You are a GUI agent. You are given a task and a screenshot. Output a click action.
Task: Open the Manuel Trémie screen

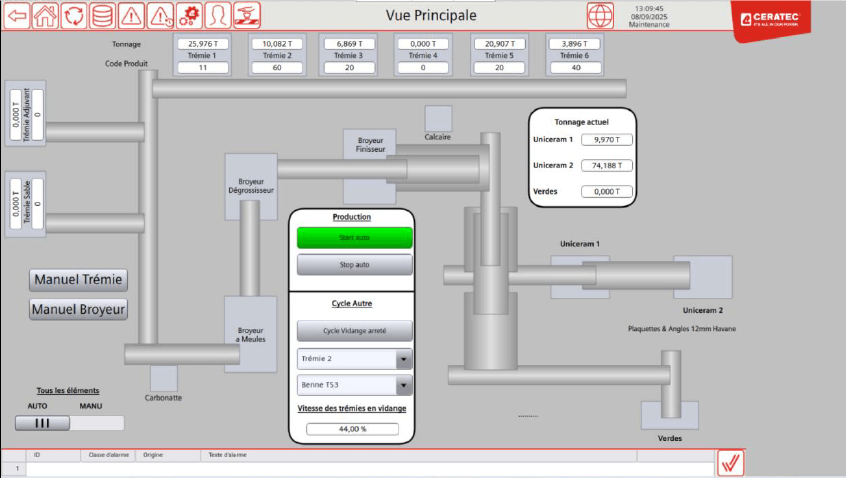(x=79, y=279)
